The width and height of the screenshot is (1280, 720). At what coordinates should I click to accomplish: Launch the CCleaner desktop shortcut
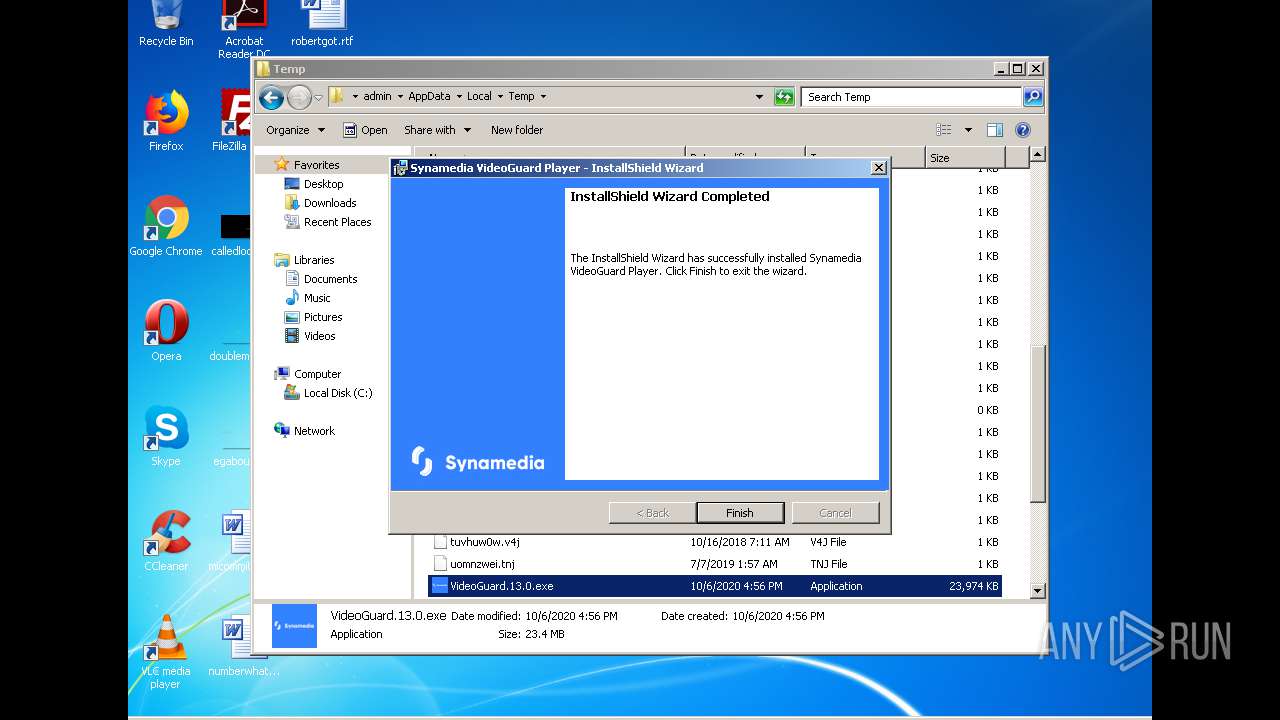[x=166, y=542]
